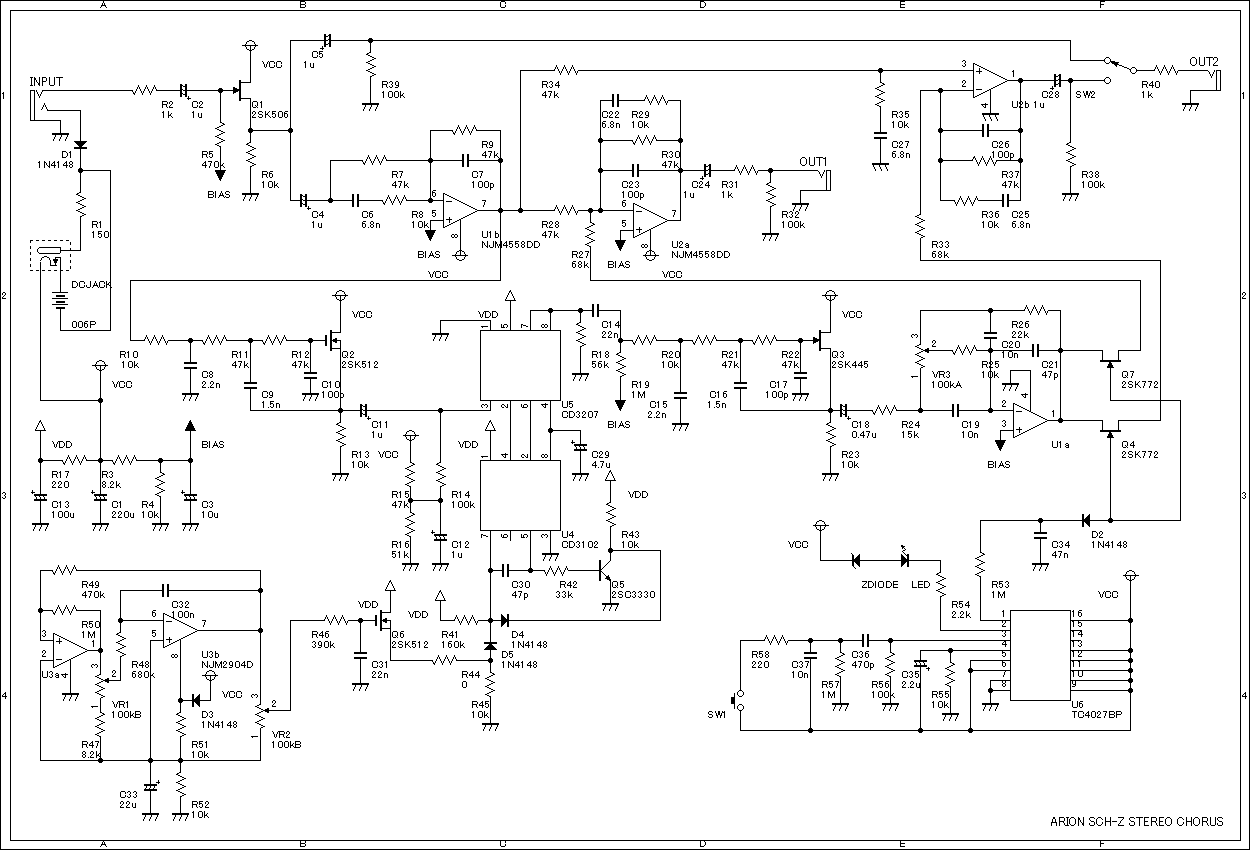The image size is (1250, 850).
Task: Click the U1b NJM4558DD op-amp symbol
Action: click(x=459, y=210)
